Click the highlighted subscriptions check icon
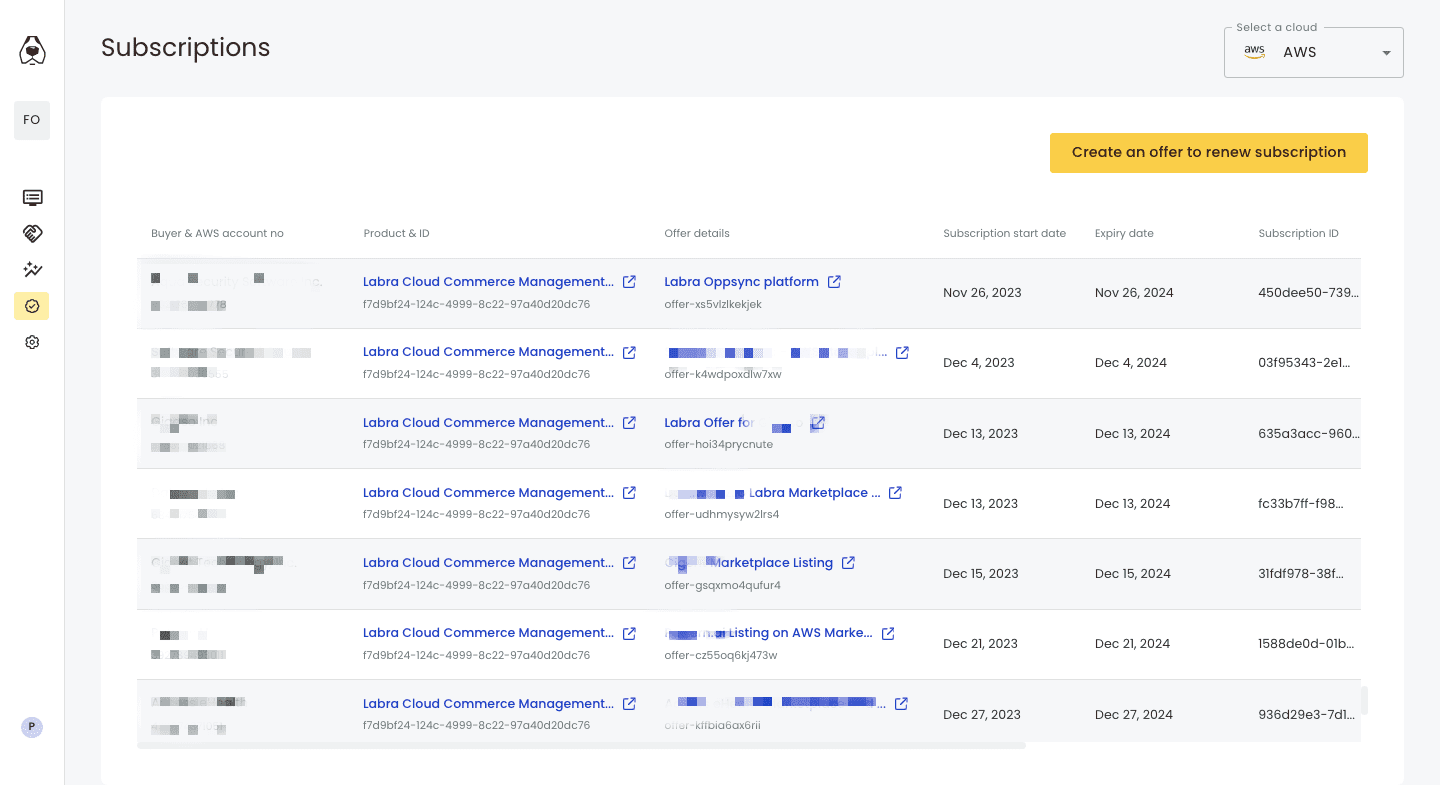This screenshot has width=1440, height=785. coord(32,306)
